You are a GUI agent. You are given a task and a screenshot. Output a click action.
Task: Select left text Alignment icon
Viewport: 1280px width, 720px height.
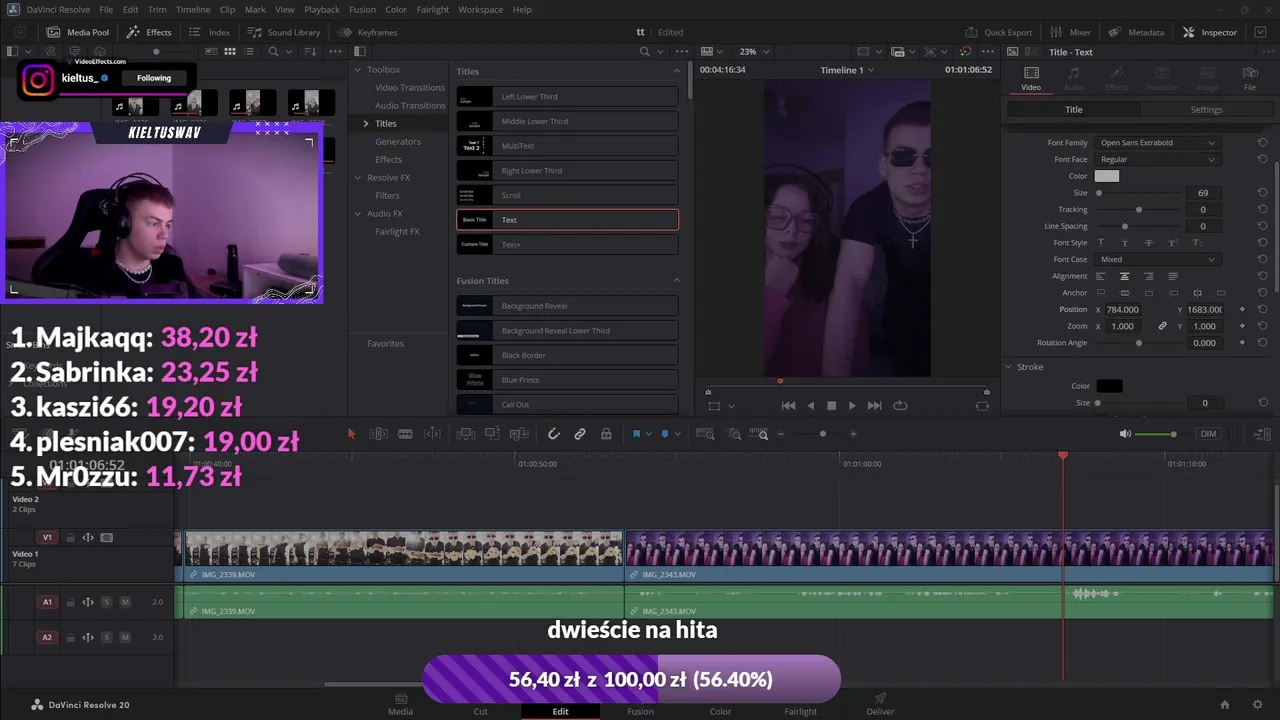(1101, 276)
